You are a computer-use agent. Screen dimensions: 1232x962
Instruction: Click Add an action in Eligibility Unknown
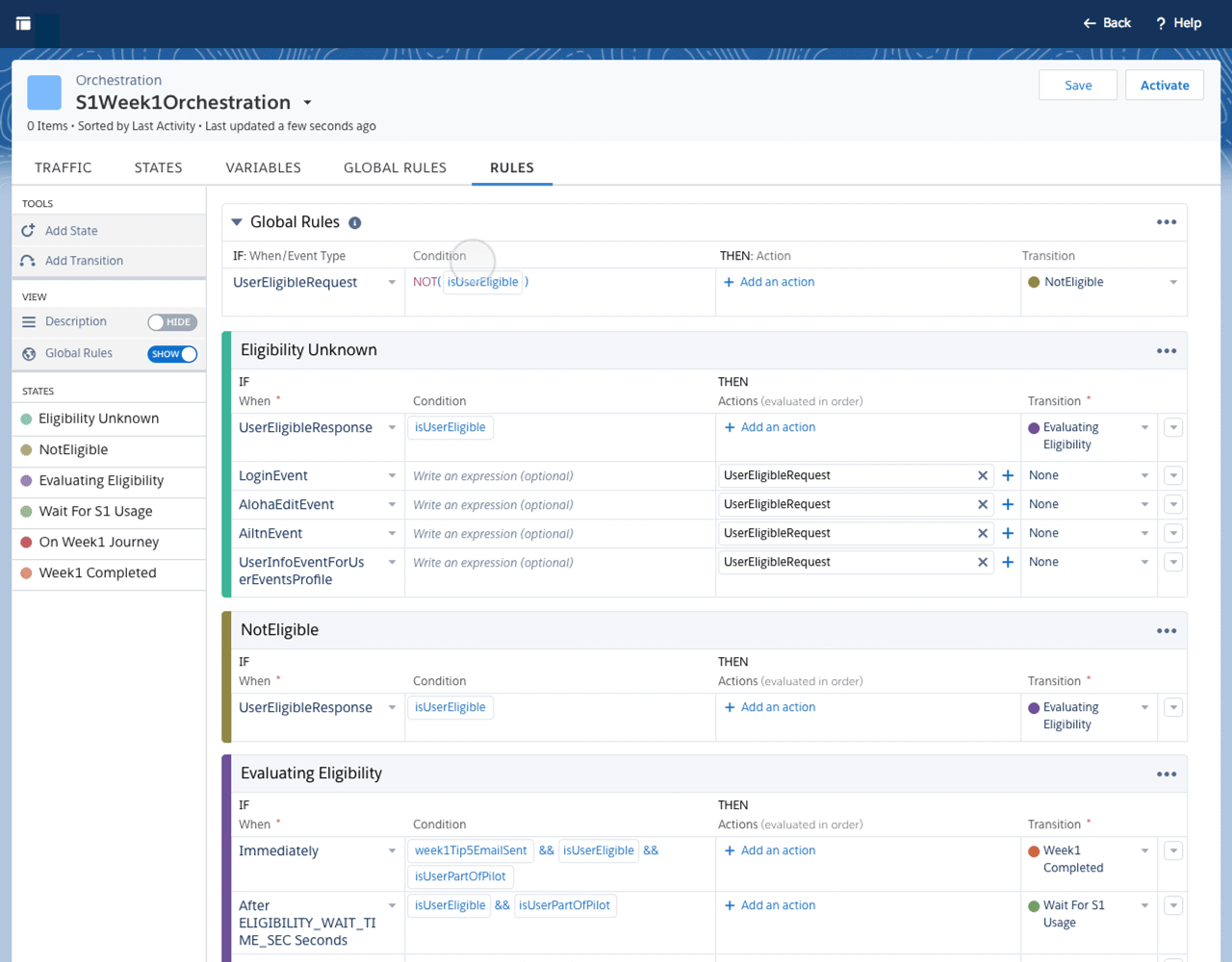point(770,427)
